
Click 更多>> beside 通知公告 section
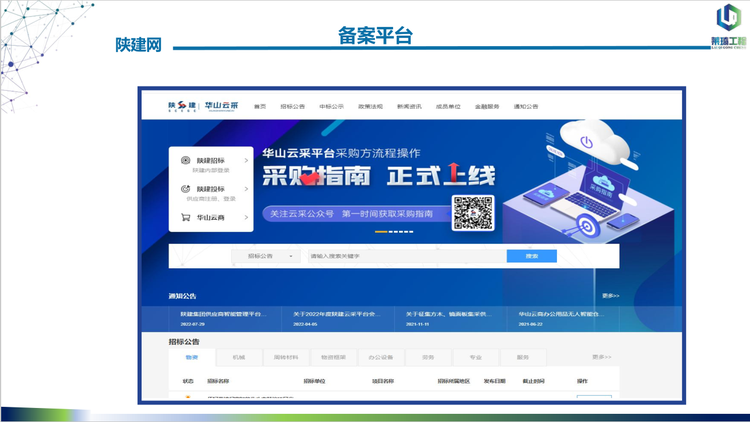pos(611,296)
